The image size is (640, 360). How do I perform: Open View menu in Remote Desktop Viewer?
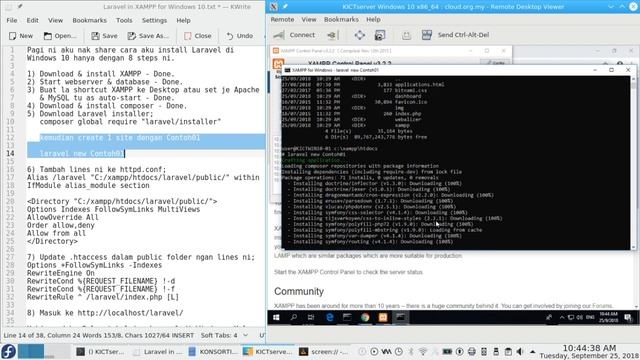(x=309, y=19)
